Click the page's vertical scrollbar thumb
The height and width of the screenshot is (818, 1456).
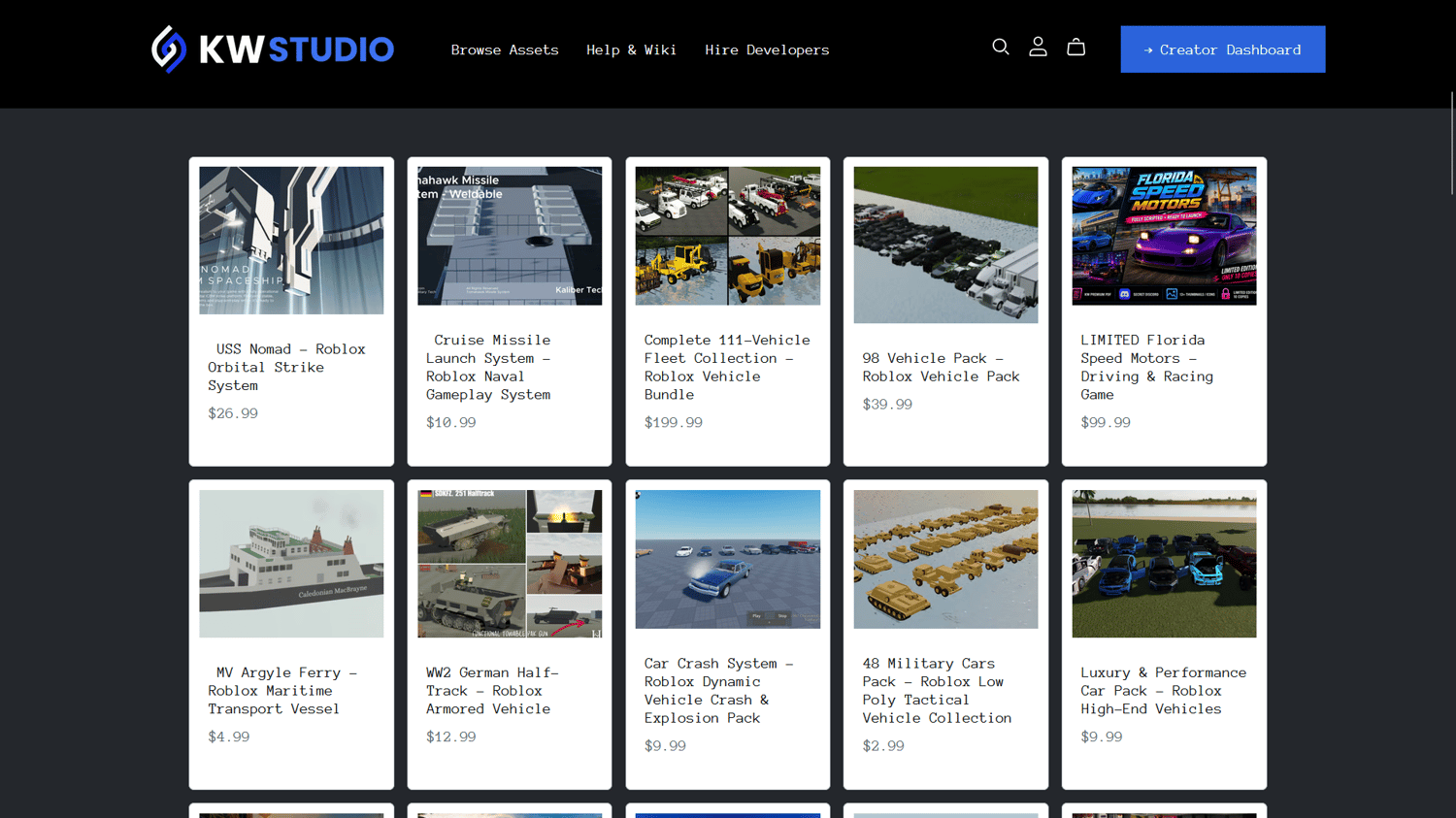coord(1452,143)
